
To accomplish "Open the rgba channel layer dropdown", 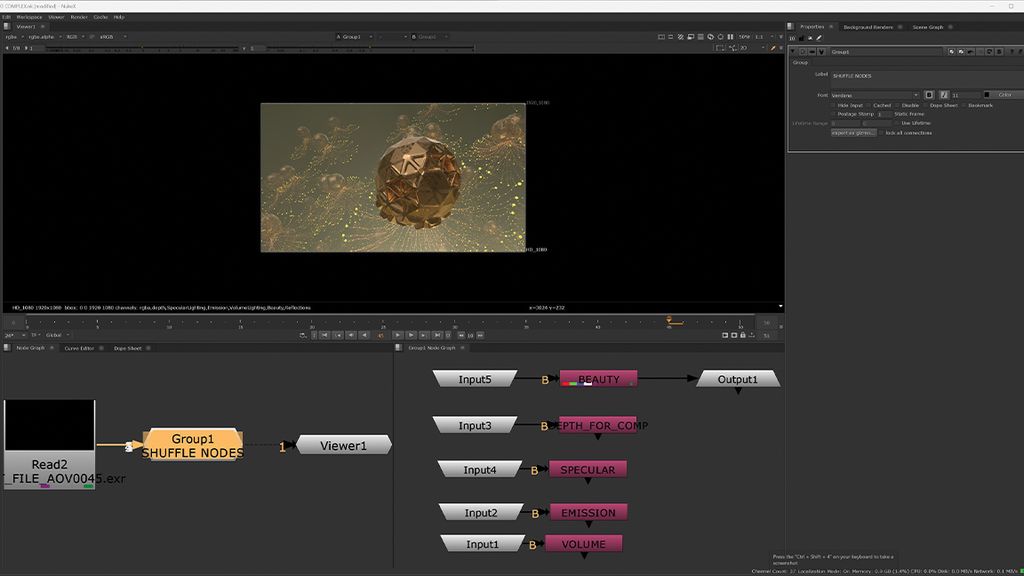I will tap(12, 37).
